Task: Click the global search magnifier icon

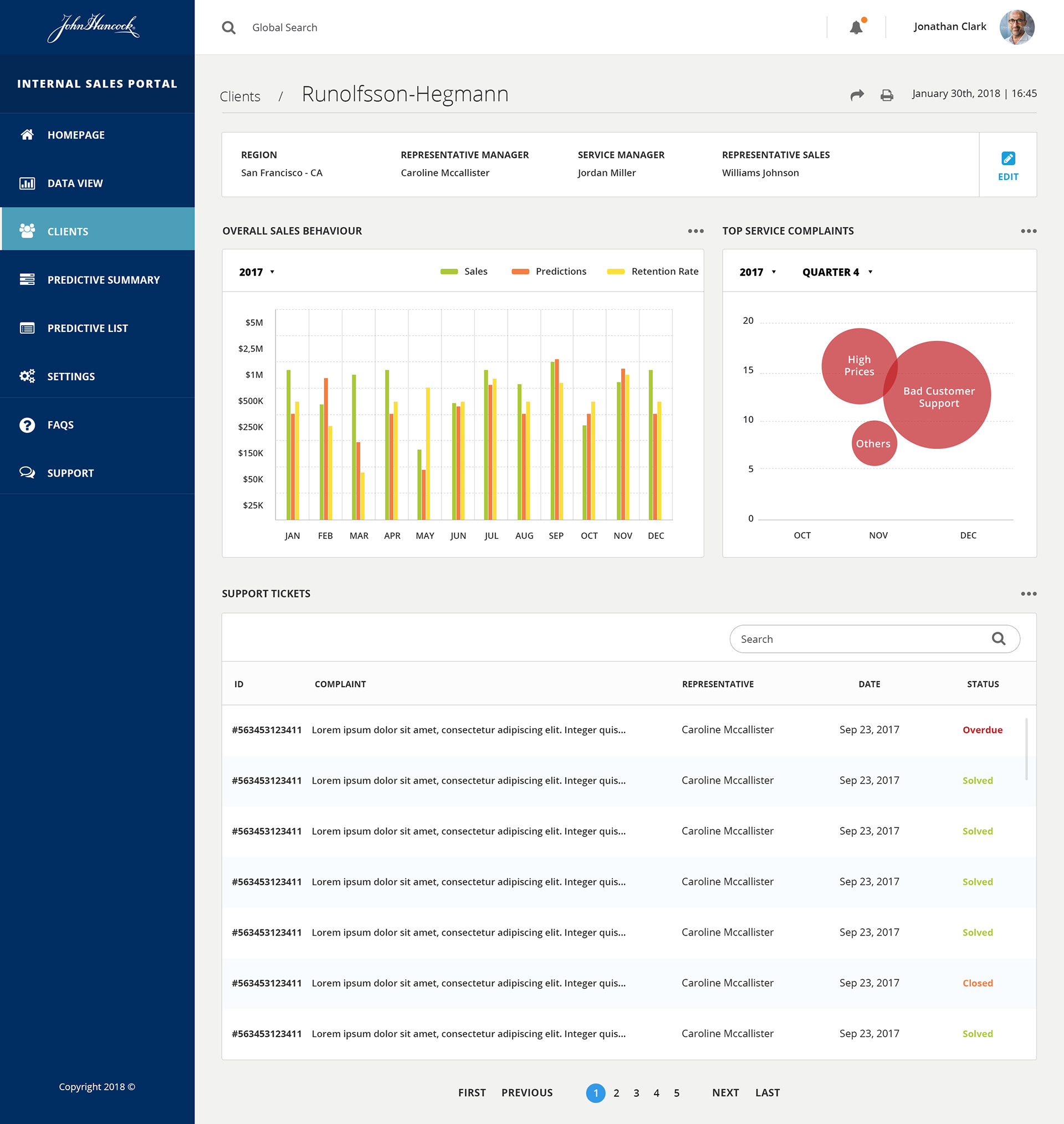Action: [228, 27]
